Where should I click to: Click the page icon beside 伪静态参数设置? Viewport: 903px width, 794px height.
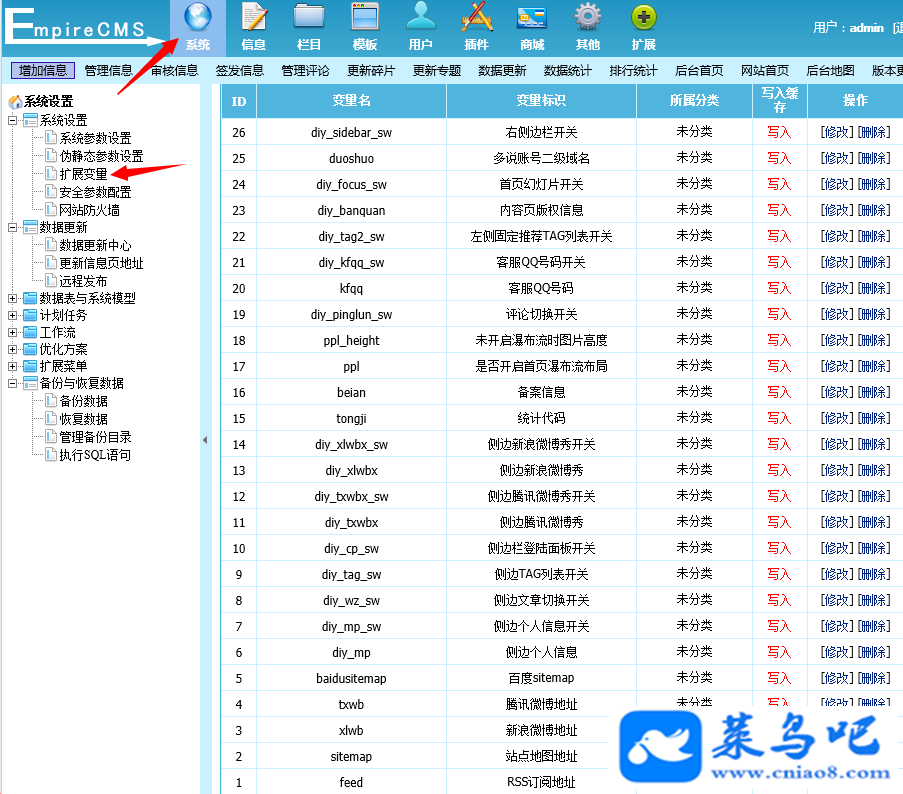pos(52,155)
